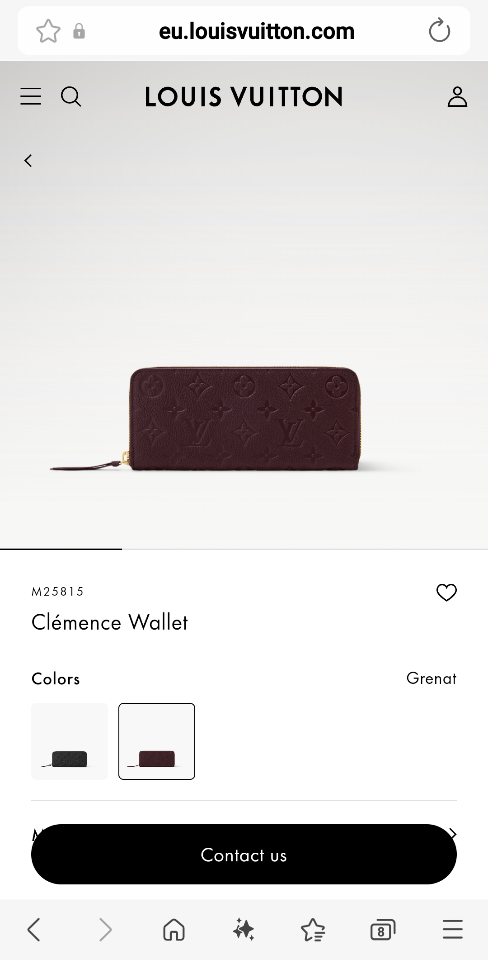488x960 pixels.
Task: Reload the page in browser
Action: (x=439, y=31)
